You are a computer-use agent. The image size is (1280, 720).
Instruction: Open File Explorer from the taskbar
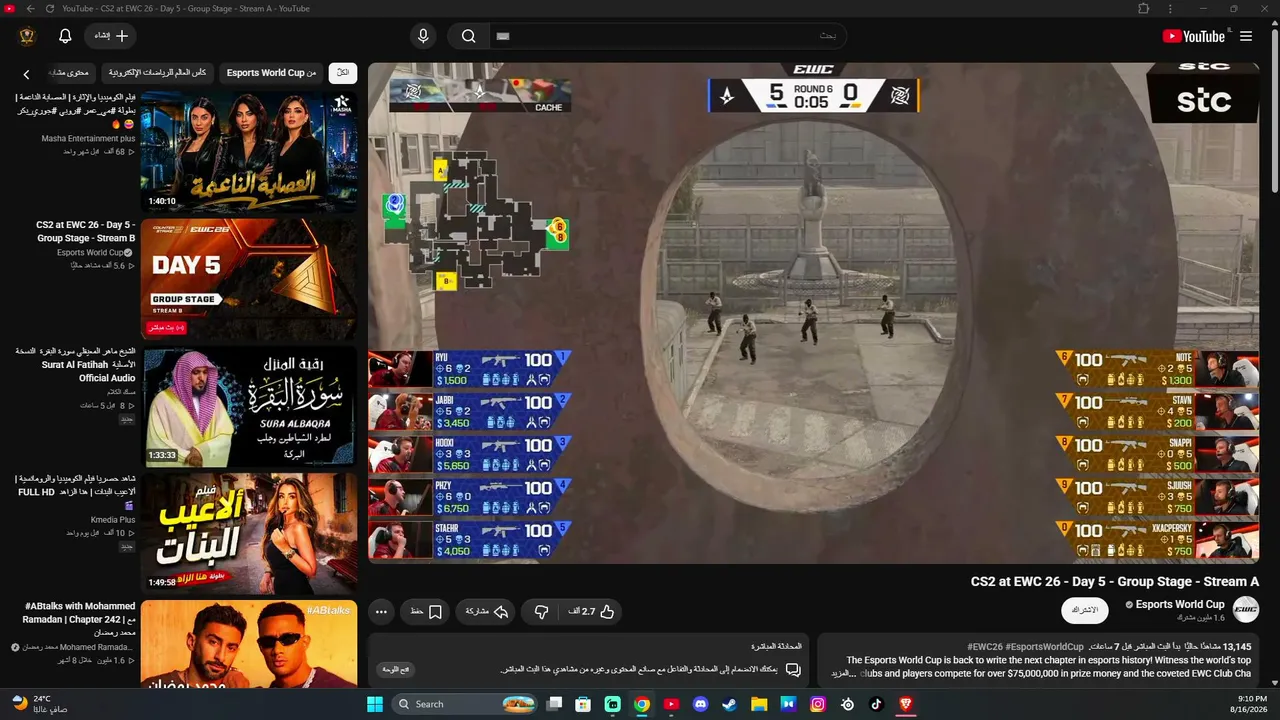[759, 704]
